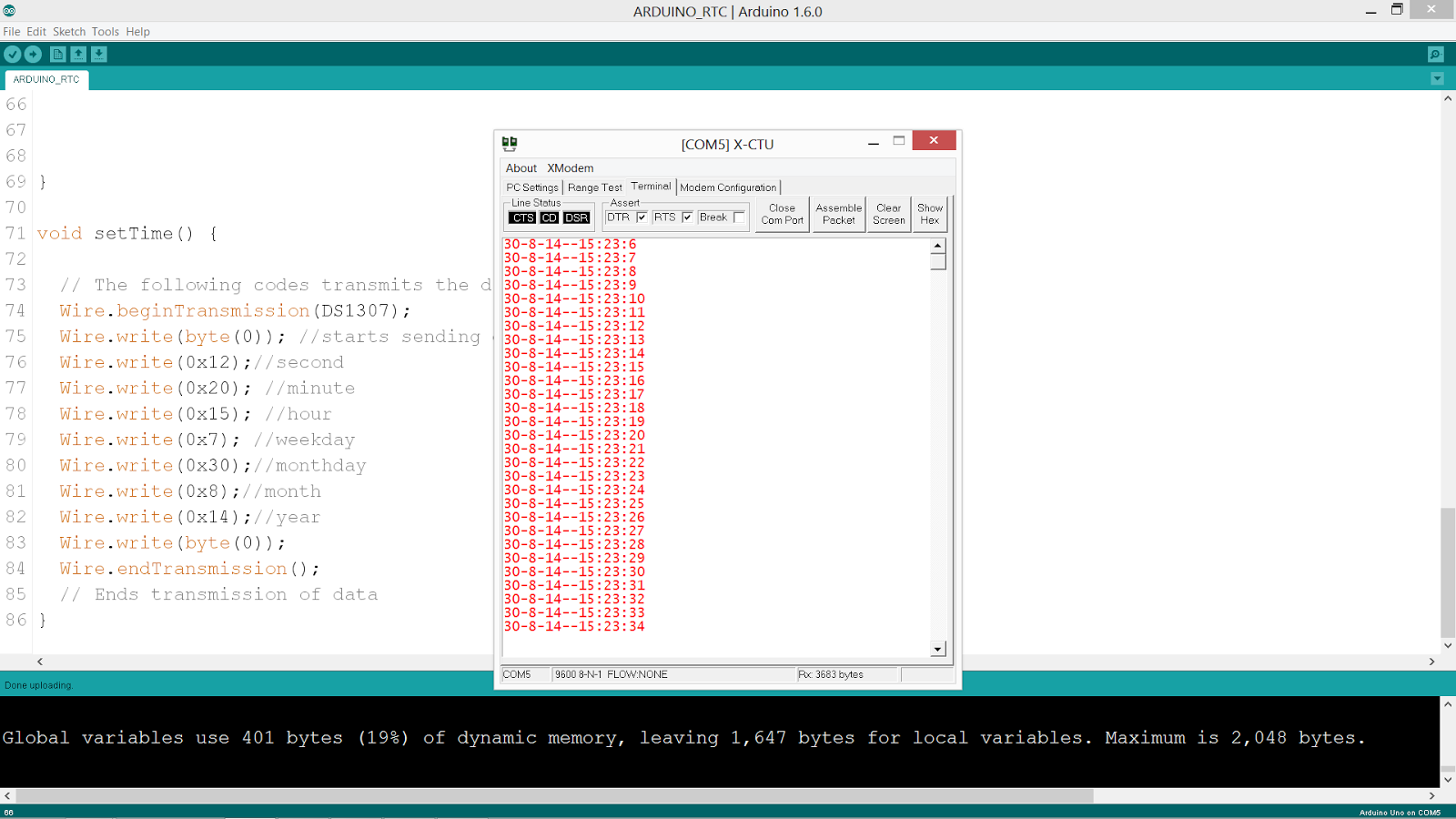The width and height of the screenshot is (1456, 819).
Task: Open a sketch using the toolbar icon
Action: (x=78, y=54)
